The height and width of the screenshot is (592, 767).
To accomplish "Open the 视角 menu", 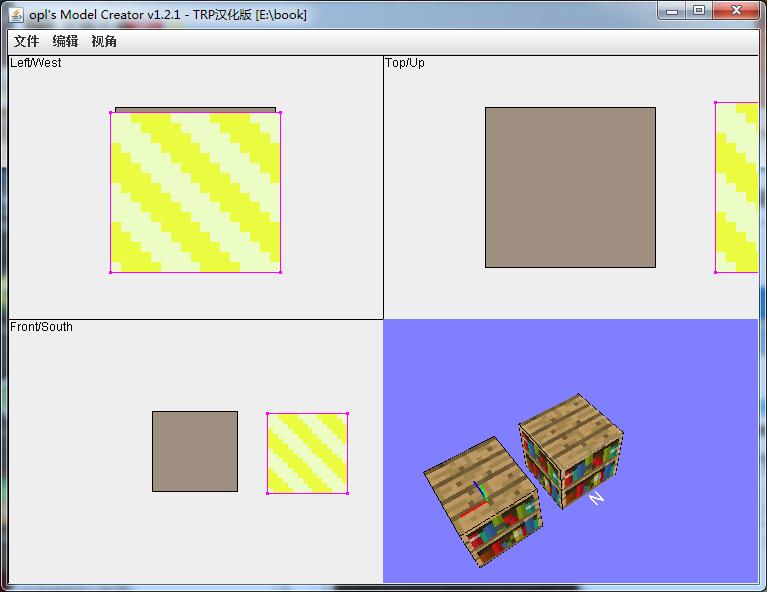I will pos(104,41).
